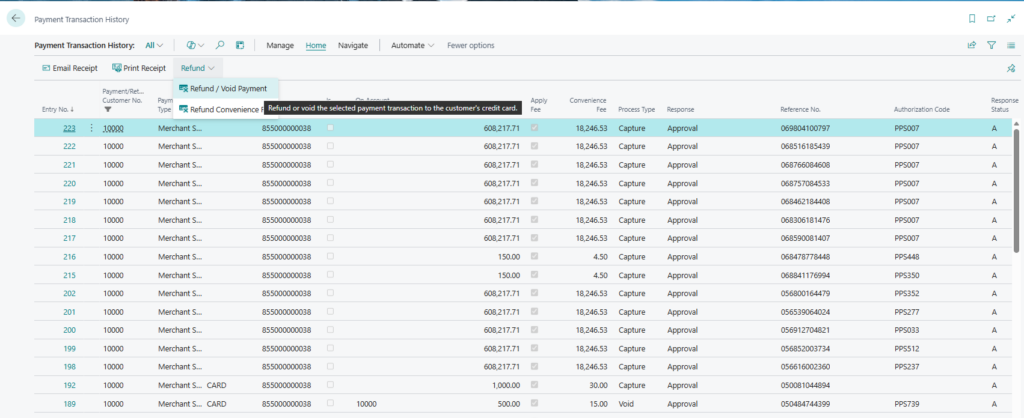Open entry 223 link
Viewport: 1024px width, 418px height.
(x=69, y=128)
